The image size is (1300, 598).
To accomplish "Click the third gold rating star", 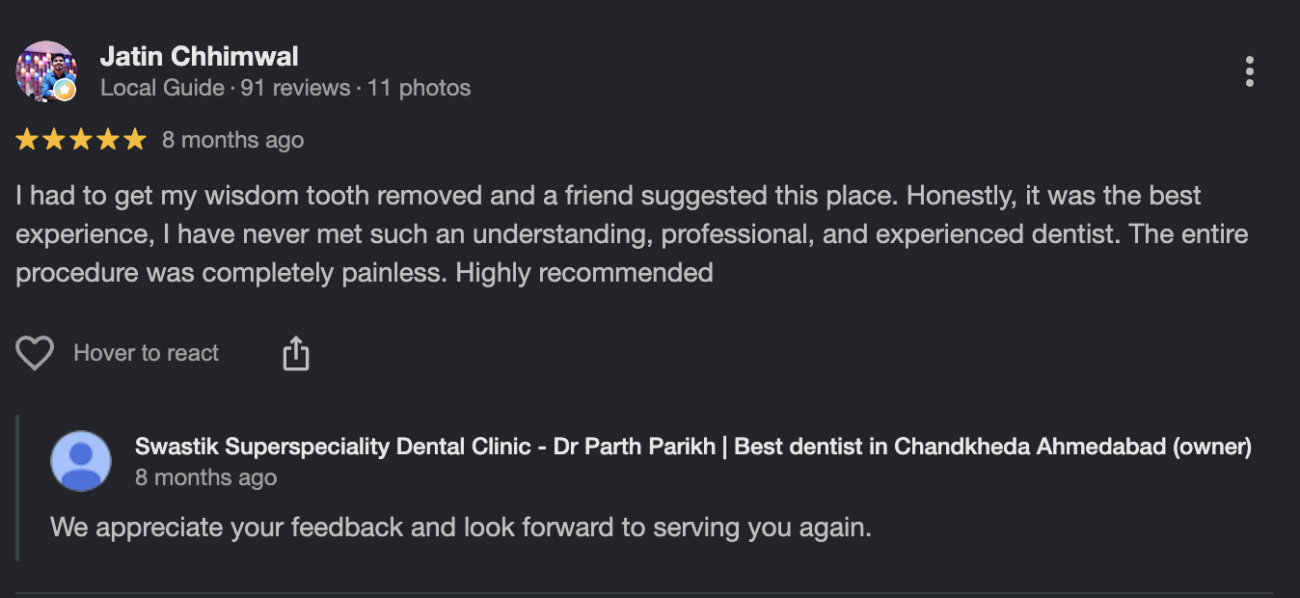I will 81,140.
